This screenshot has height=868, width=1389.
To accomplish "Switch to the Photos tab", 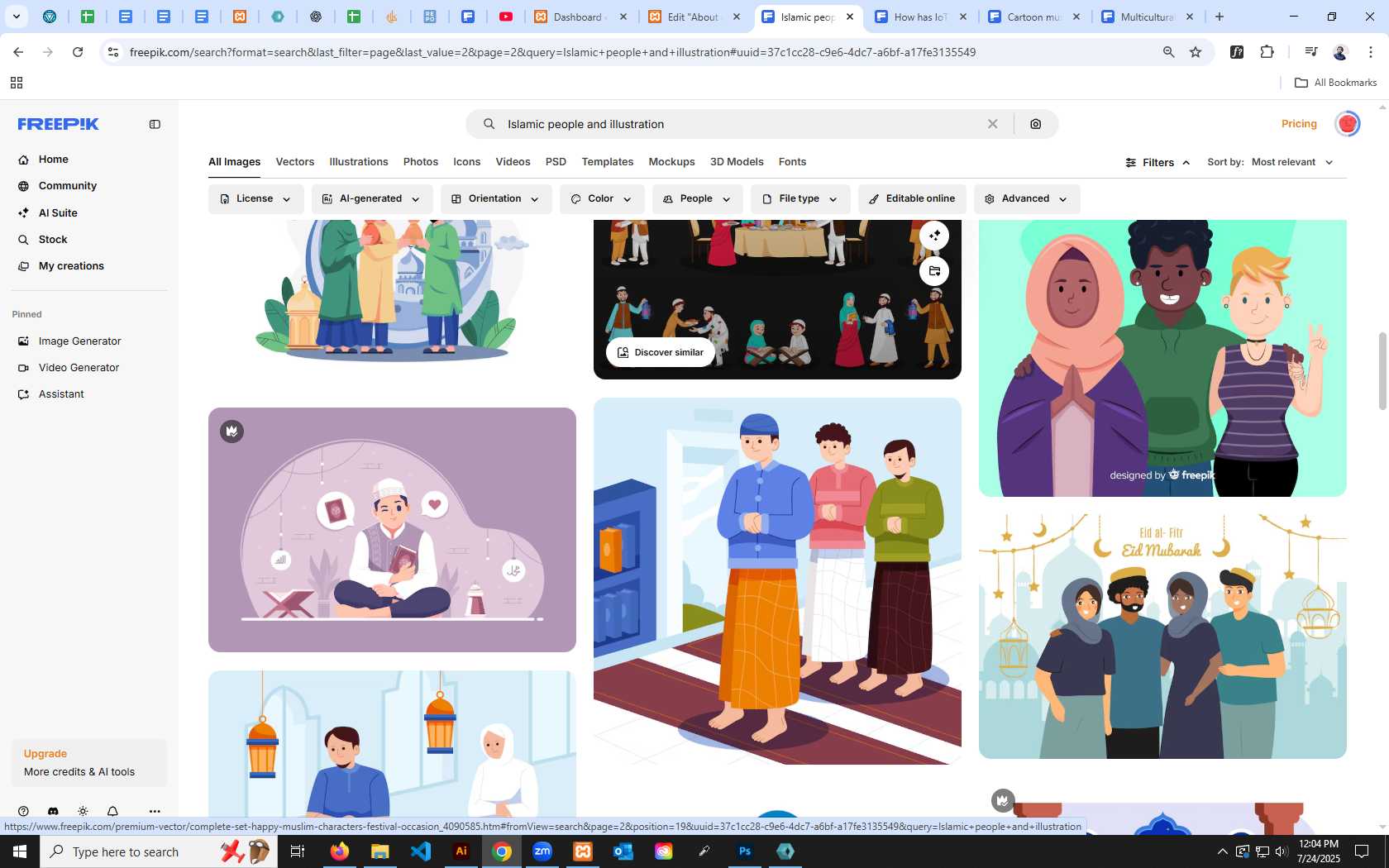I will [x=421, y=162].
